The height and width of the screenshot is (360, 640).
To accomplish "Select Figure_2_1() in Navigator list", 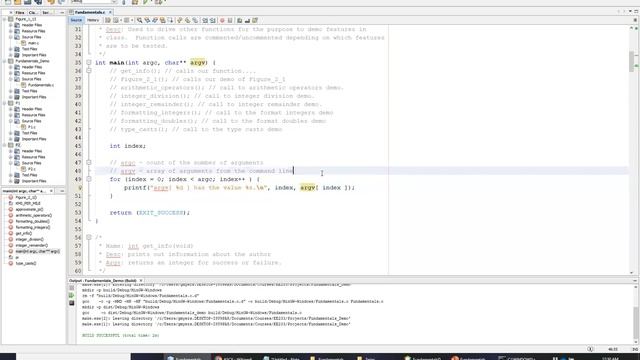I will tap(26, 197).
